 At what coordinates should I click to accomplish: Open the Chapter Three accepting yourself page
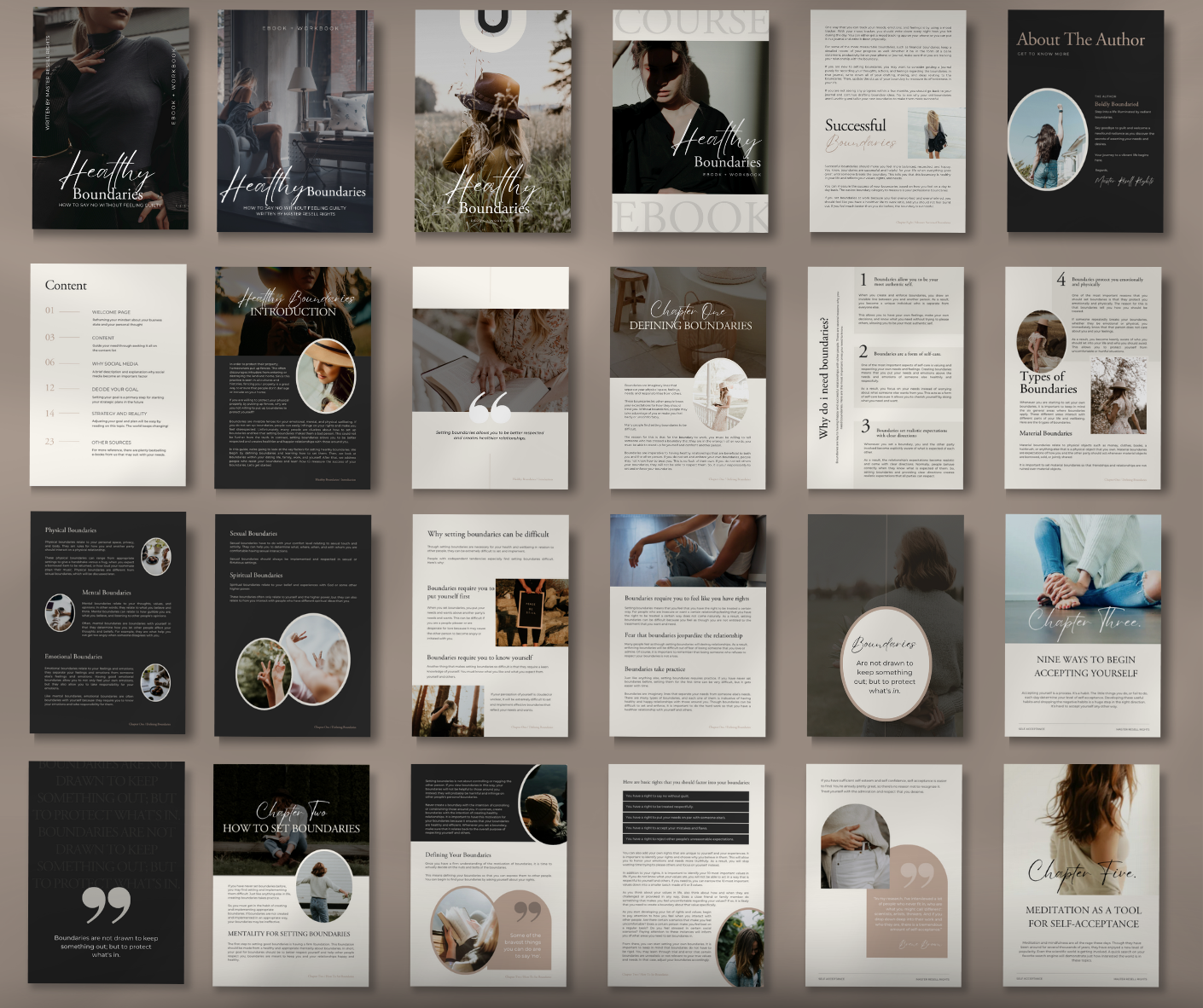click(x=1083, y=624)
